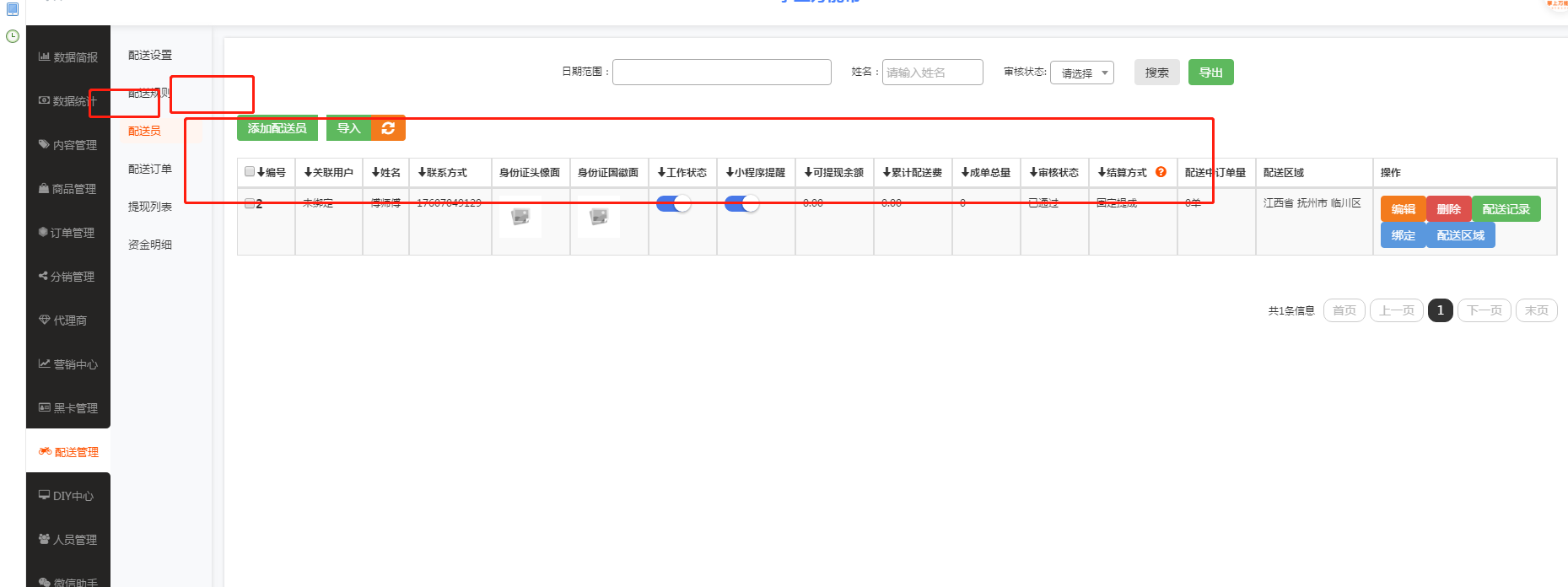This screenshot has height=587, width=1568.
Task: Click the green 添加配送员 button
Action: 277,128
